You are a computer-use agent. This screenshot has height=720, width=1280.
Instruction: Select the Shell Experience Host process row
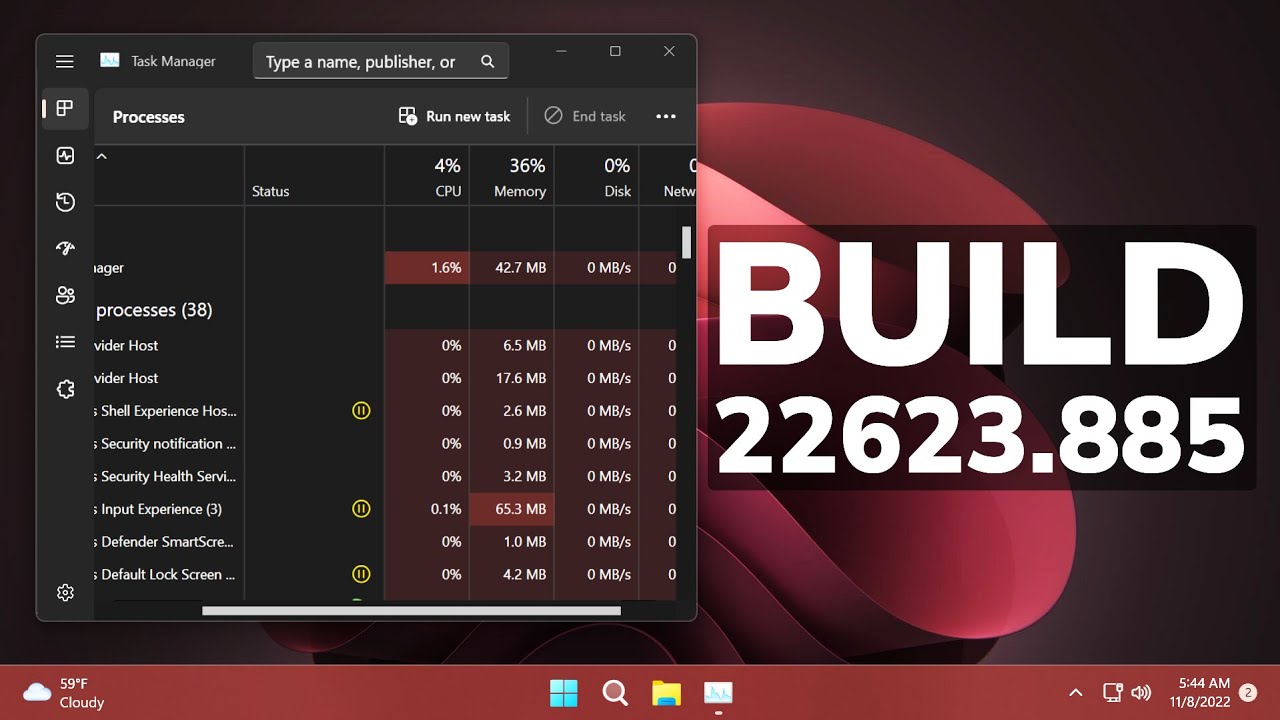[386, 411]
